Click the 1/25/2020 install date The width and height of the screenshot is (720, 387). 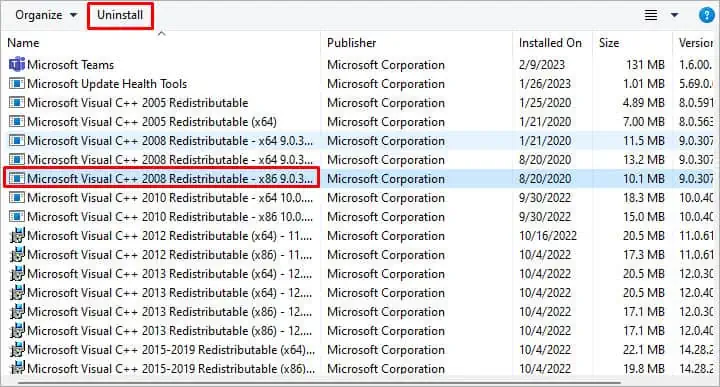[545, 102]
